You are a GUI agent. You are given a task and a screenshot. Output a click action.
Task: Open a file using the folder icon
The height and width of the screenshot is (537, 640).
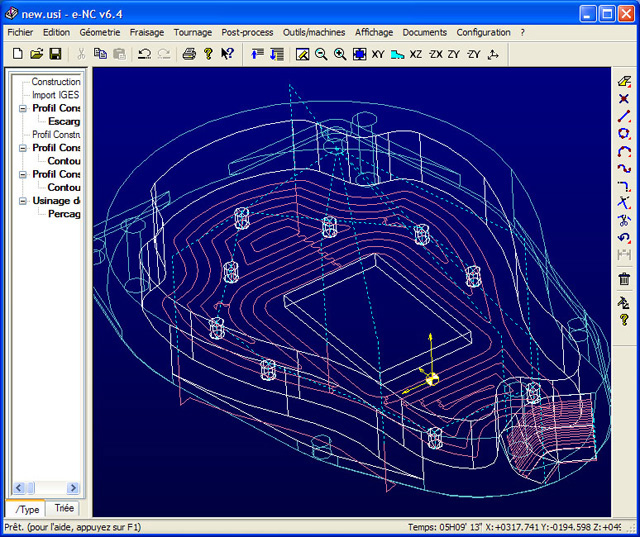[36, 54]
